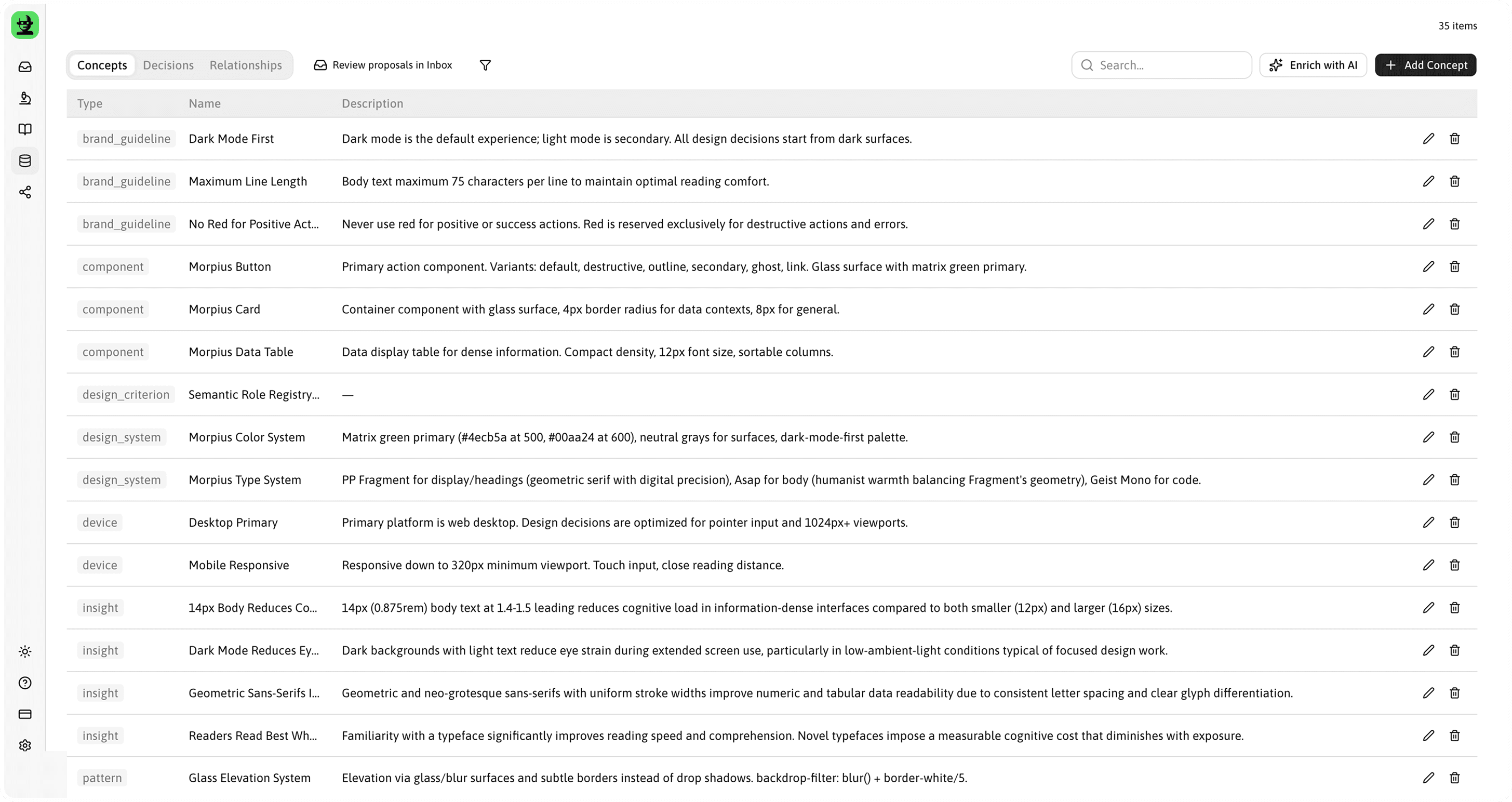Edit the Desktop Primary concept

coord(1429,523)
